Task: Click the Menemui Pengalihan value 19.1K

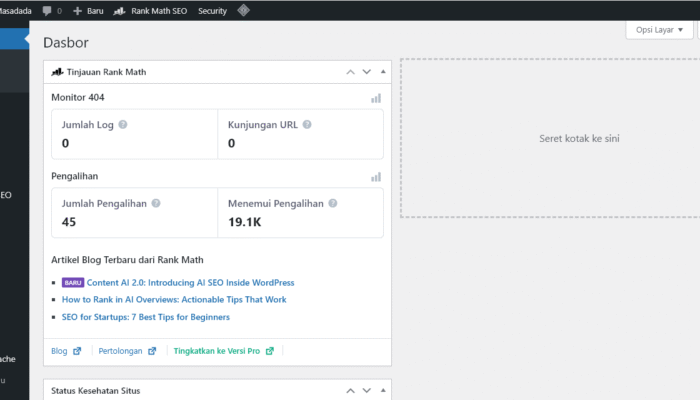Action: point(245,222)
